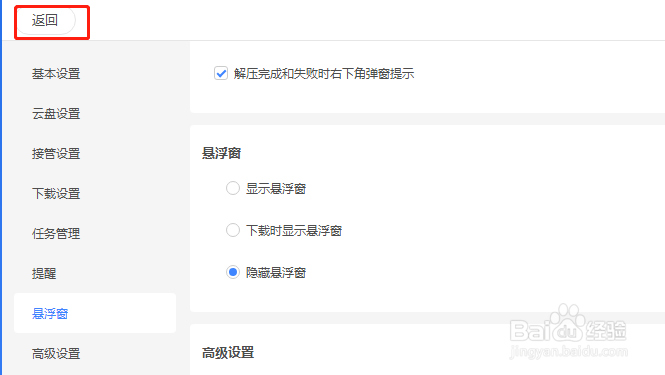Image resolution: width=665 pixels, height=375 pixels.
Task: Click the selected 隐藏悬浮窗 radio button
Action: click(x=233, y=272)
